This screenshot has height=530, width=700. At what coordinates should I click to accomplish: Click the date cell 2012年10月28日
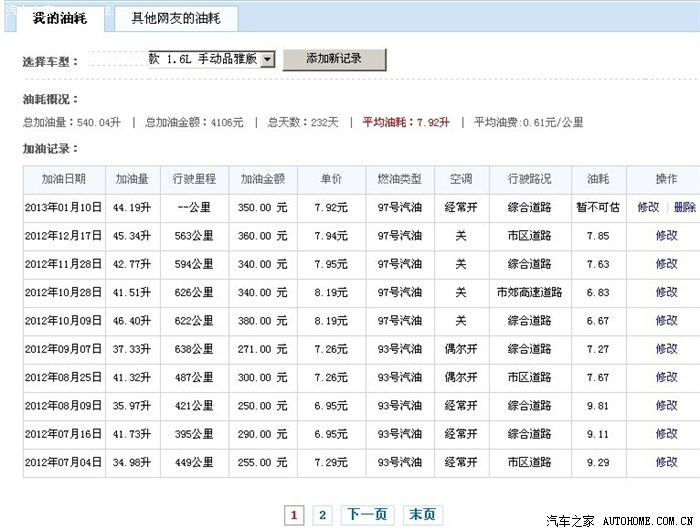point(63,292)
